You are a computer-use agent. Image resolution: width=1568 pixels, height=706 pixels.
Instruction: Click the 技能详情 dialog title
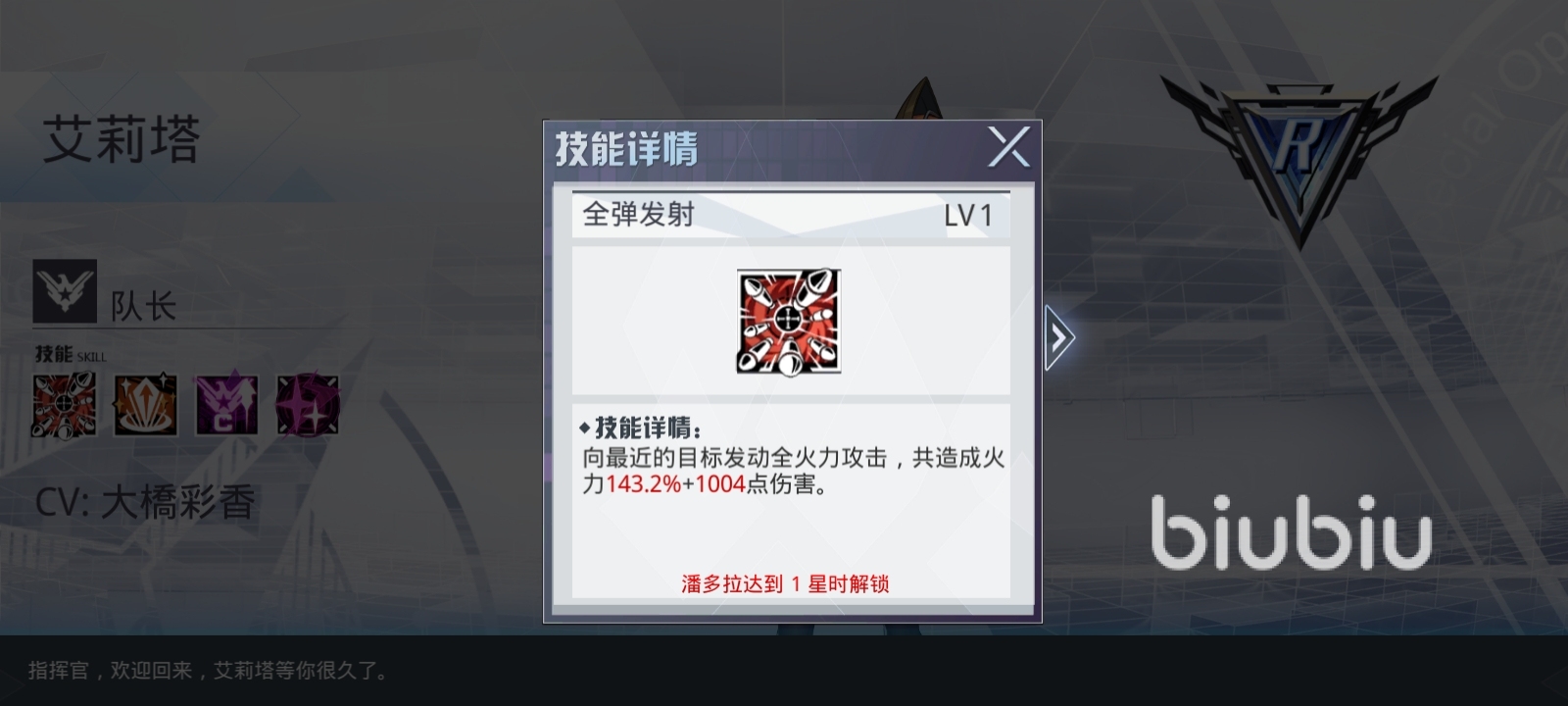click(626, 149)
